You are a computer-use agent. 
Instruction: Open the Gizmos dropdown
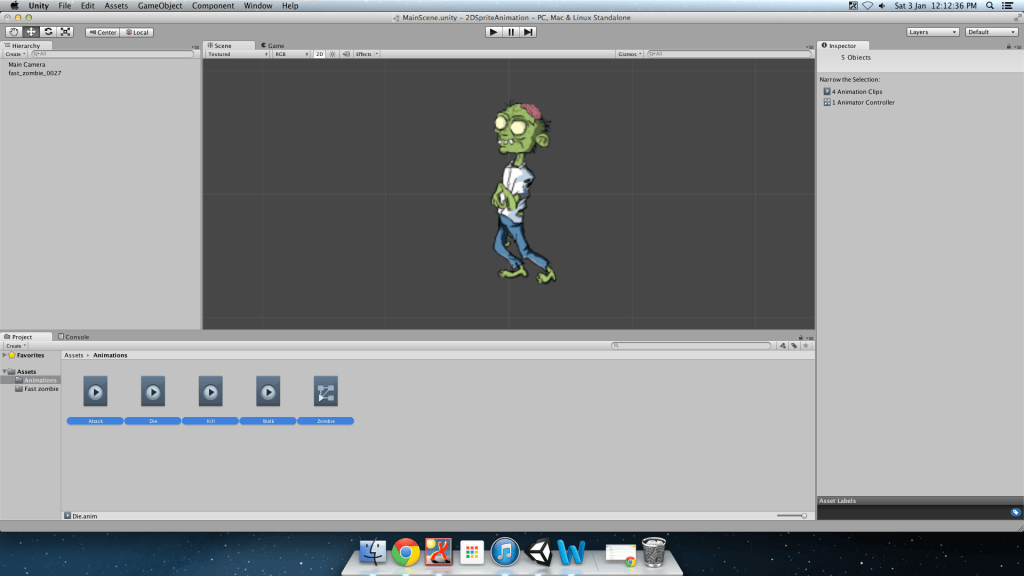(x=630, y=54)
